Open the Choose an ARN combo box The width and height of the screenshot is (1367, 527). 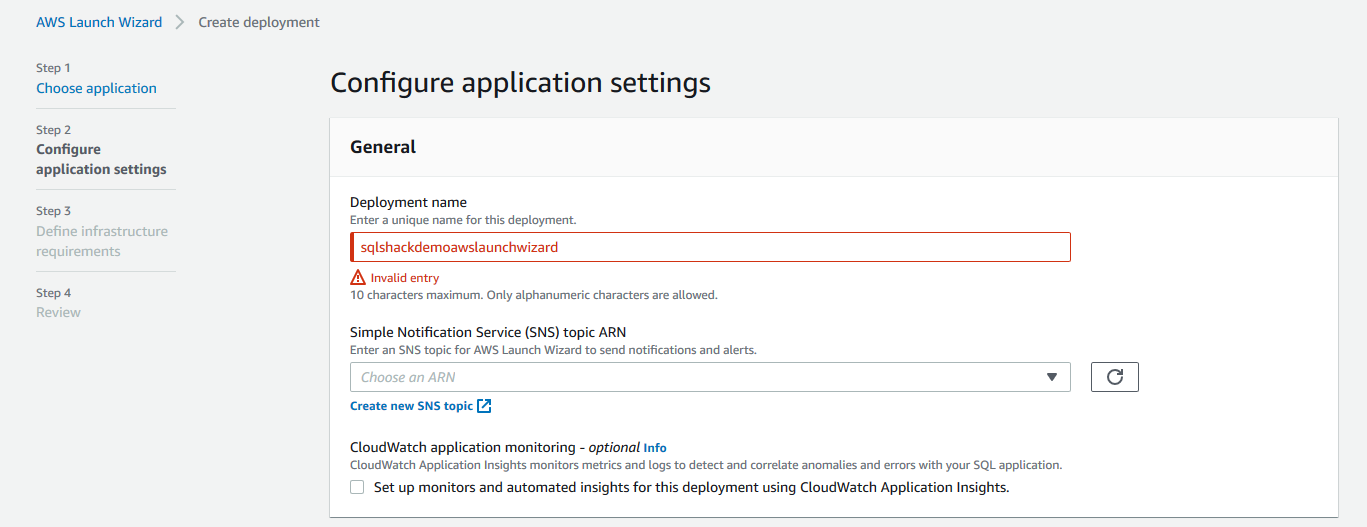[x=700, y=377]
